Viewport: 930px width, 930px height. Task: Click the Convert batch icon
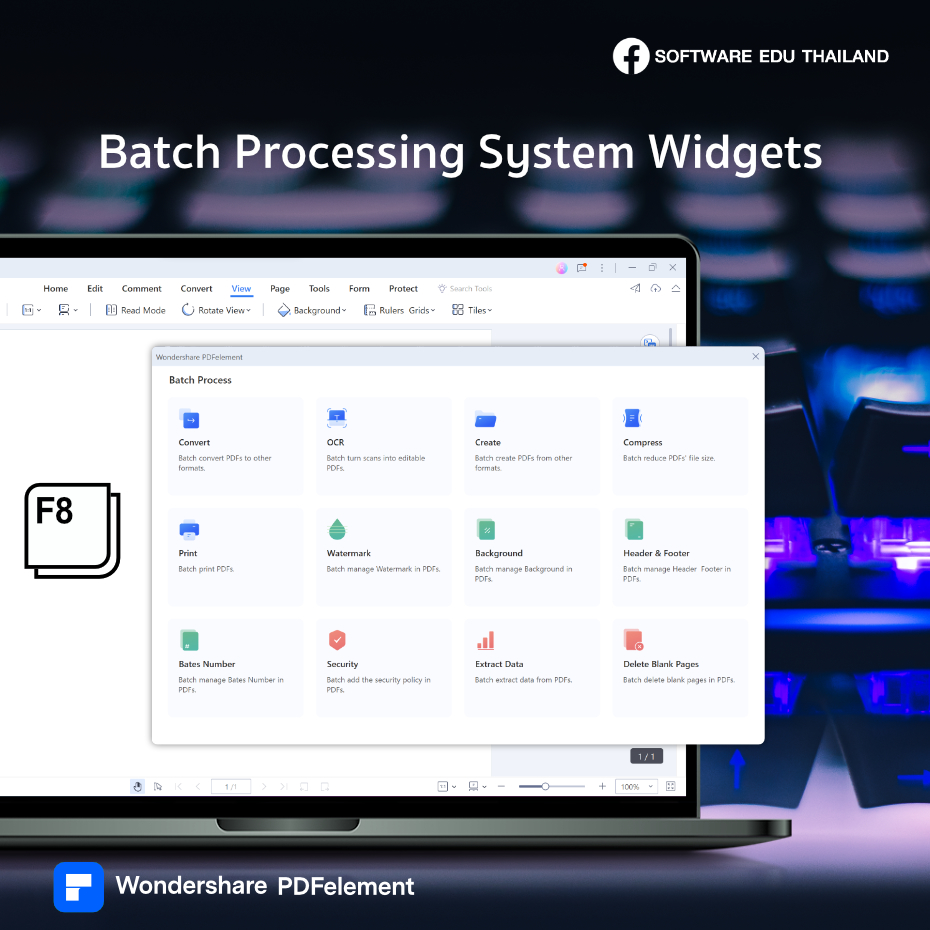(189, 419)
